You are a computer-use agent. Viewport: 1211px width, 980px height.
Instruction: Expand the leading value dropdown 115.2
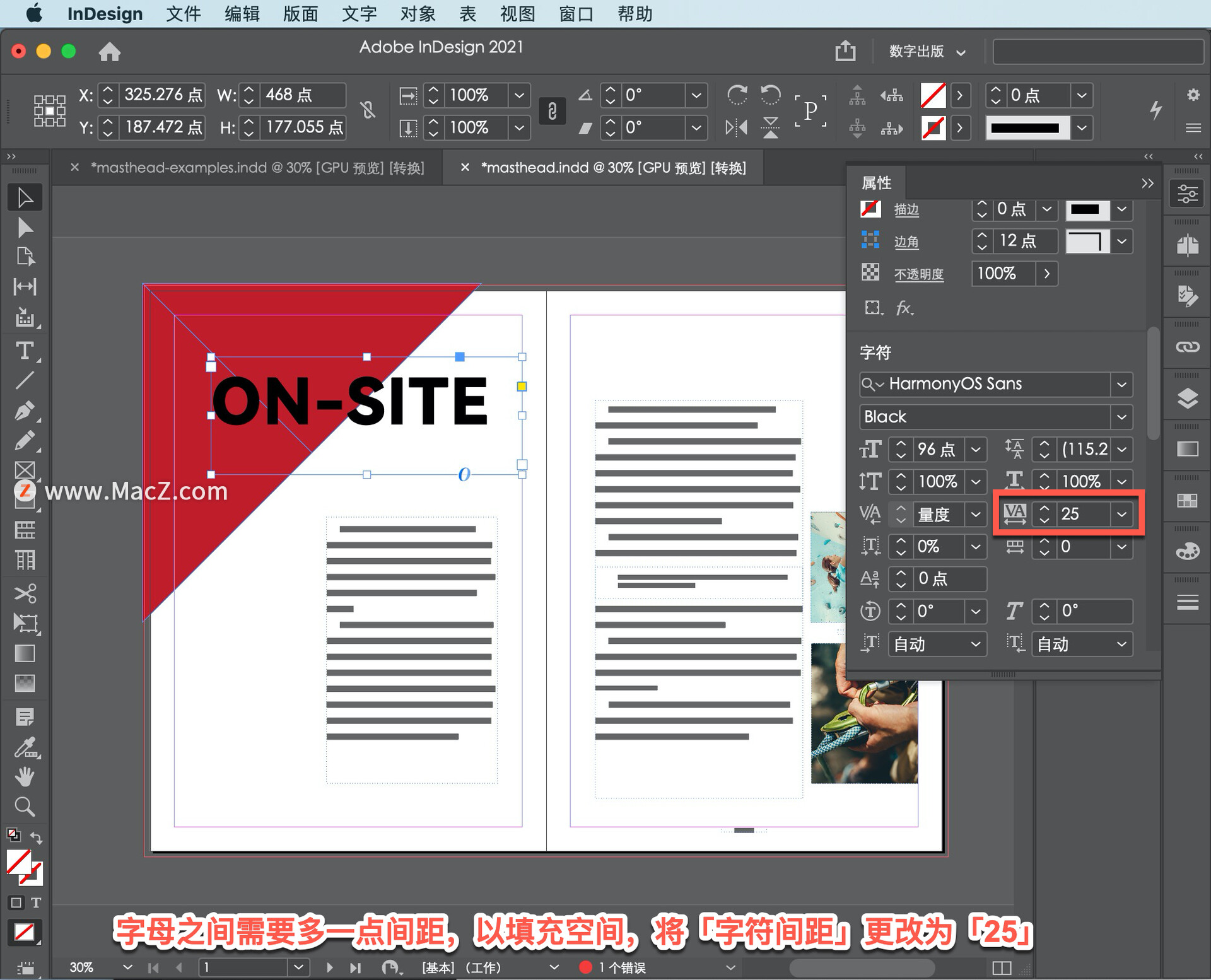point(1127,447)
